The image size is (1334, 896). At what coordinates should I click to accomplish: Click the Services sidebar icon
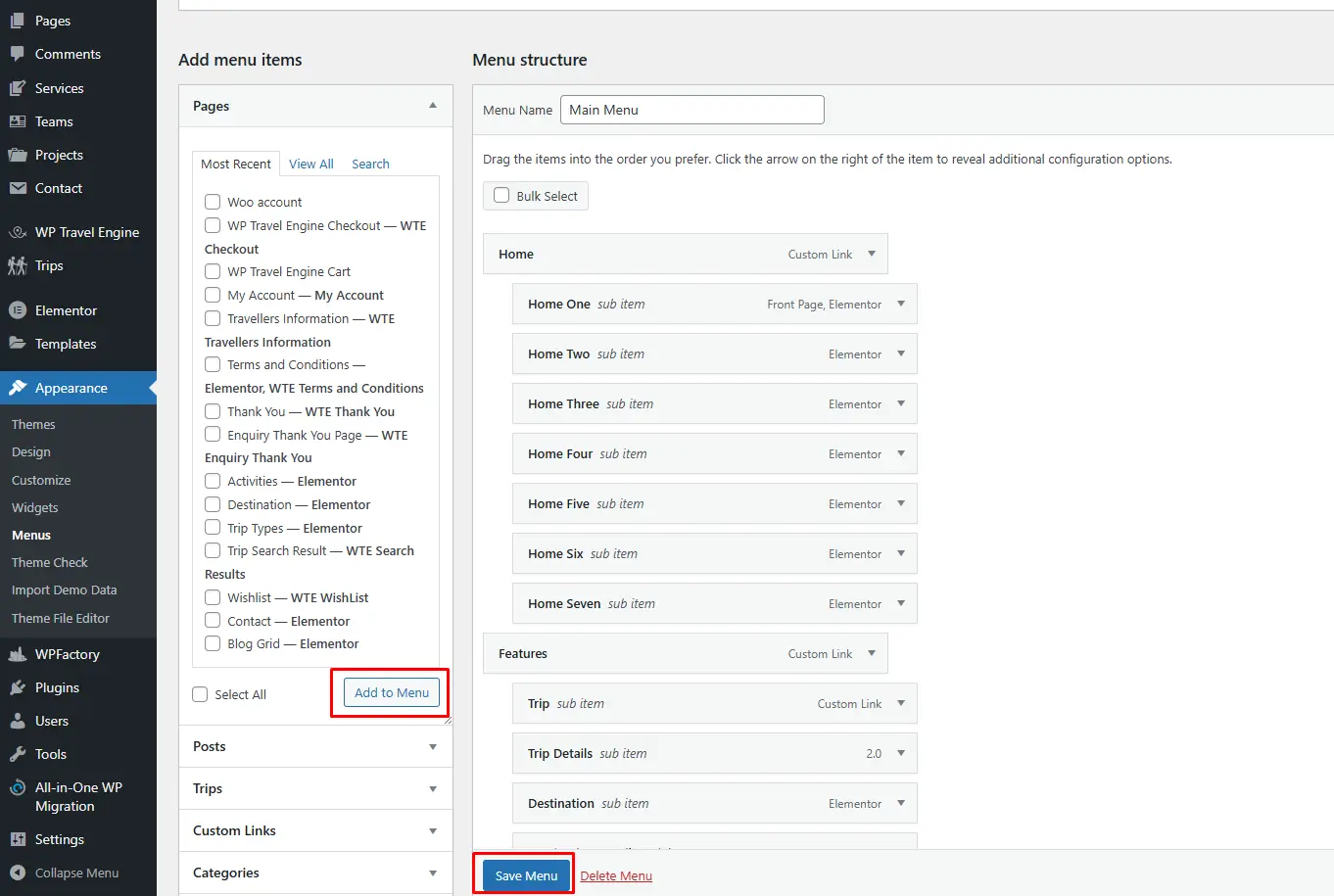point(18,88)
